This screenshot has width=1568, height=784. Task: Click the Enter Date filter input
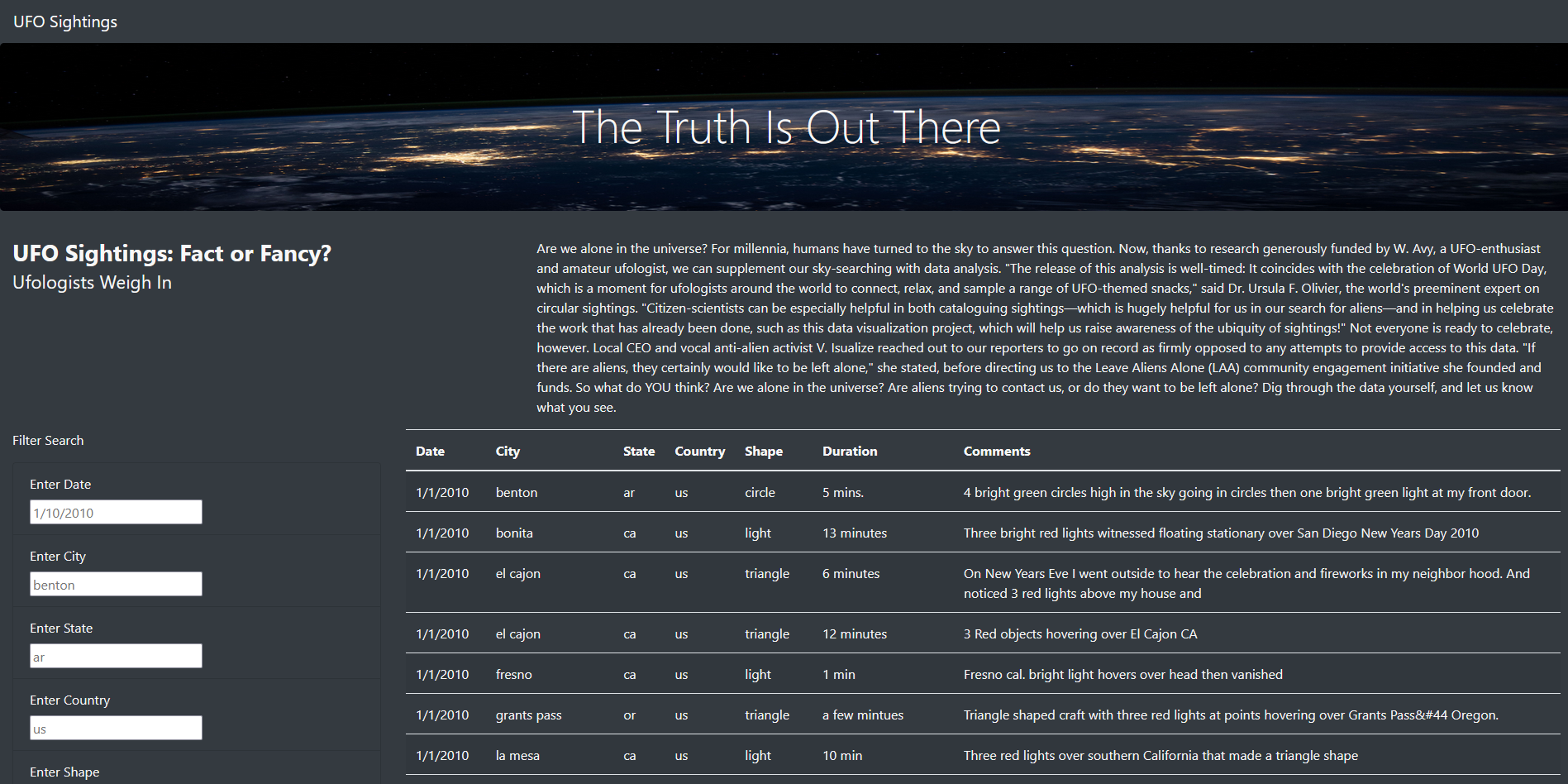pos(115,512)
